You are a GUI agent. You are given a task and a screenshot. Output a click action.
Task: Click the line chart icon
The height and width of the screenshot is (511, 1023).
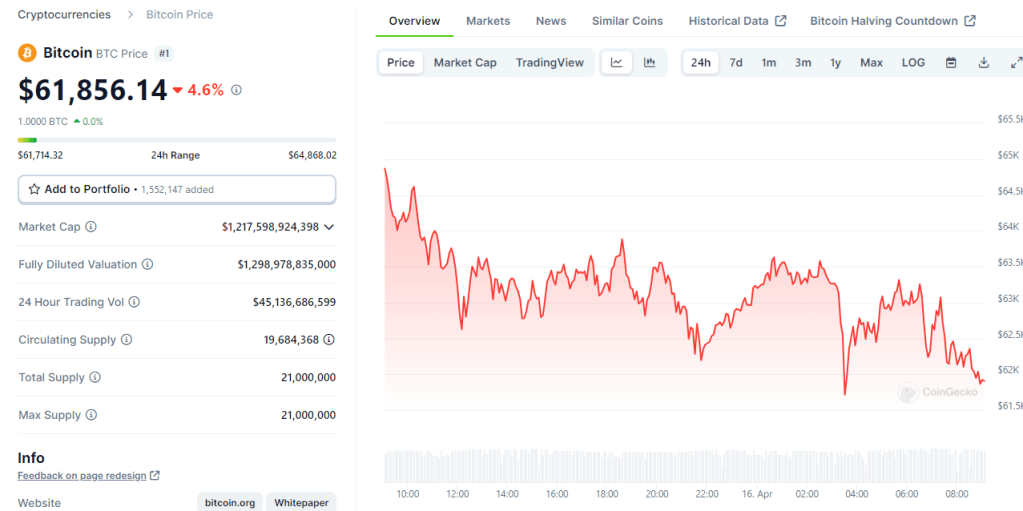(x=617, y=63)
